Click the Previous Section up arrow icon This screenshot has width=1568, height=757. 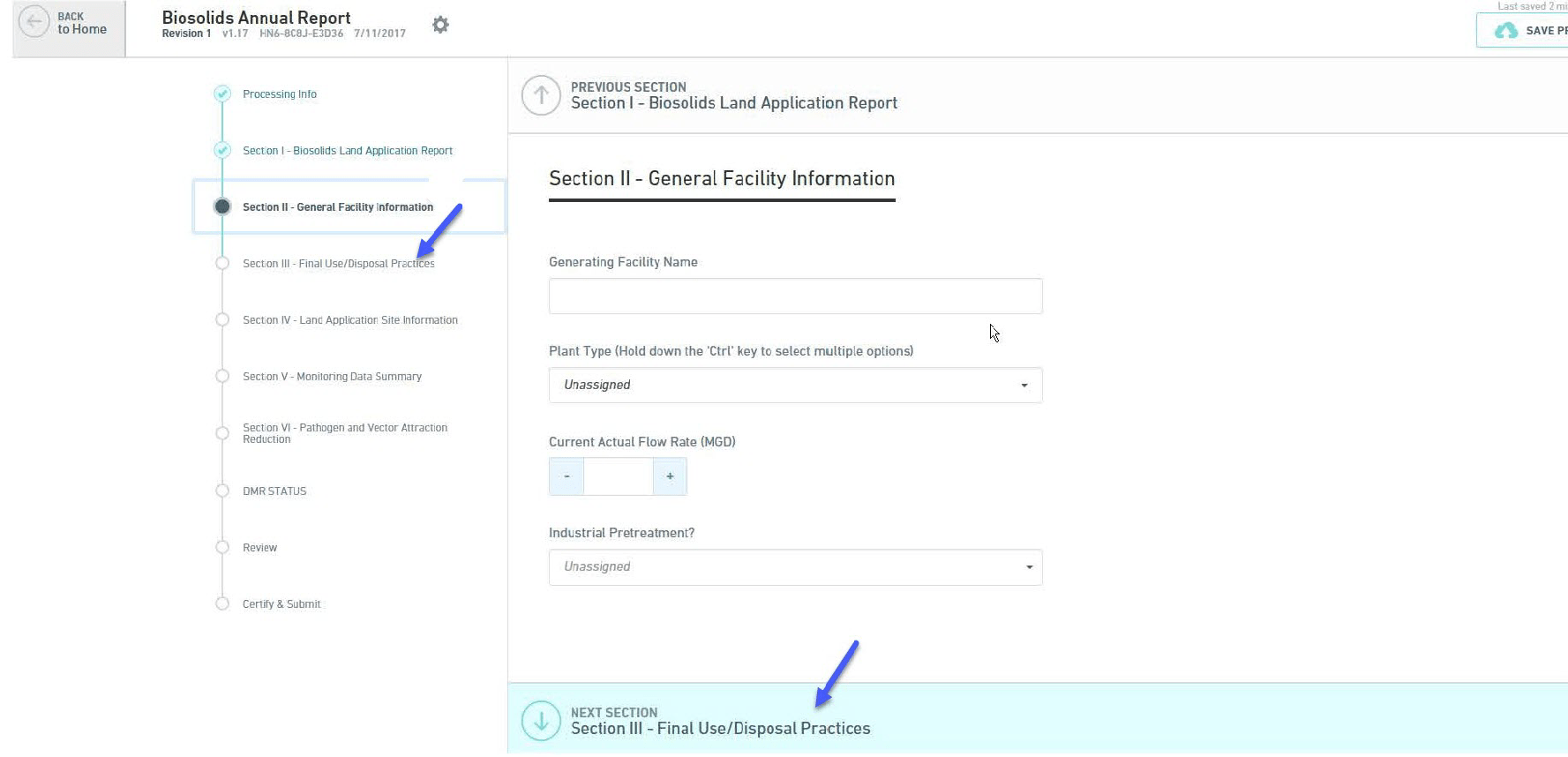coord(541,95)
